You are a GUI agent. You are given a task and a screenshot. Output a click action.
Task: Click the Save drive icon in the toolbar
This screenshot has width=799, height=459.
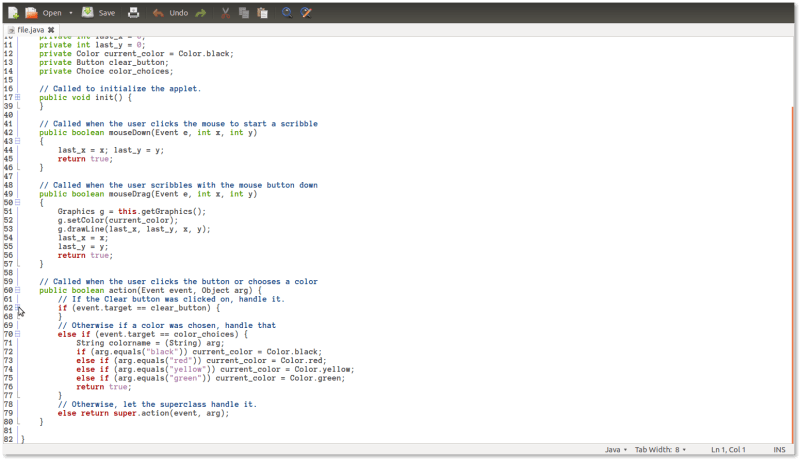click(x=88, y=13)
